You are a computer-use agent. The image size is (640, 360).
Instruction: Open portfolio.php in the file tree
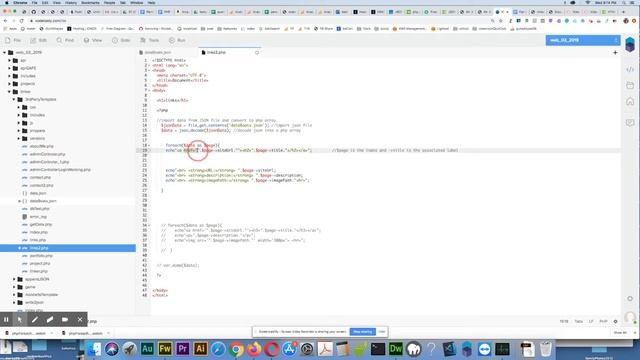coord(41,256)
